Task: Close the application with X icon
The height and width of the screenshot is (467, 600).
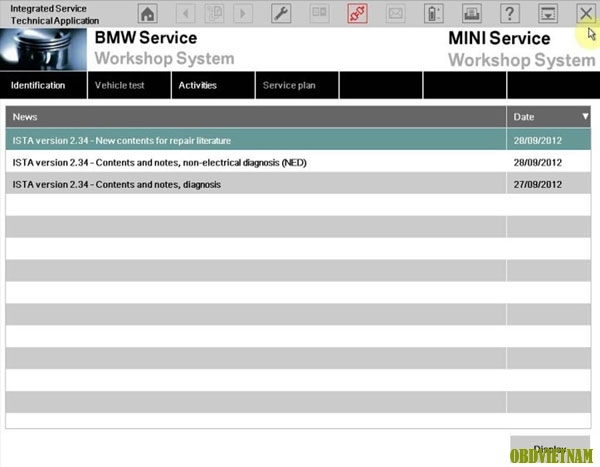Action: (x=586, y=14)
